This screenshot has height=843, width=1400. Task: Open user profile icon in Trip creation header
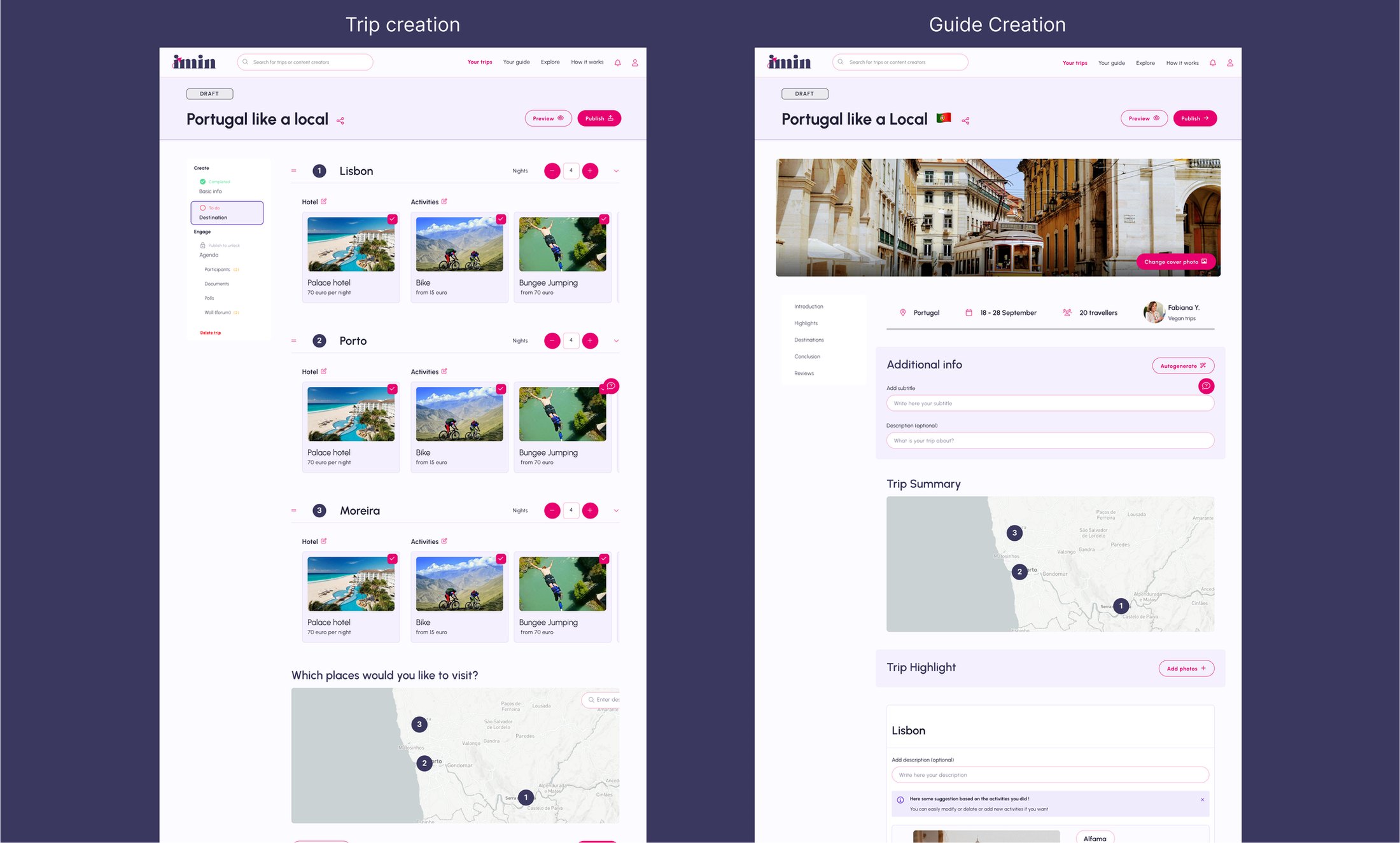coord(634,63)
